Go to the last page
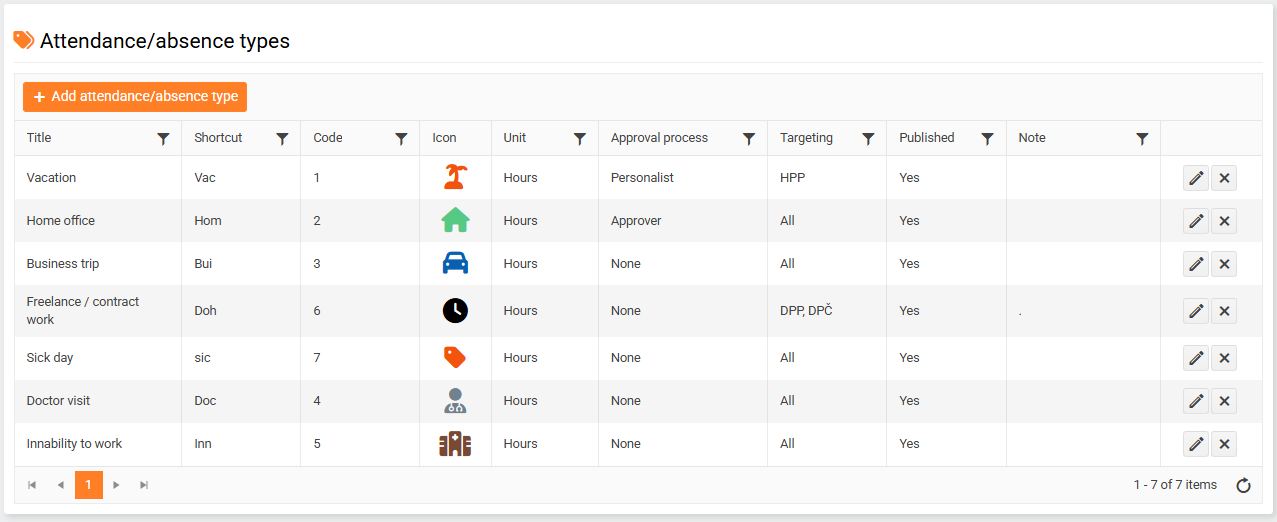Screen dimensions: 1277x522 click(144, 485)
